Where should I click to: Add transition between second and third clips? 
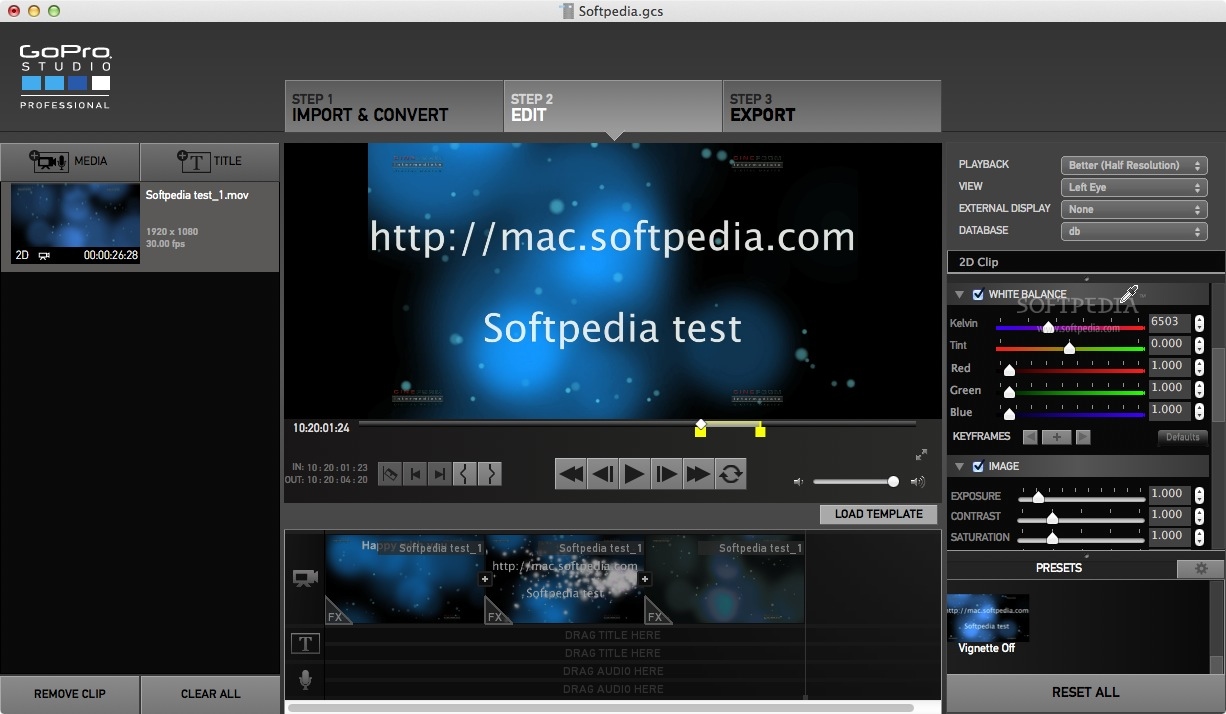pyautogui.click(x=645, y=579)
